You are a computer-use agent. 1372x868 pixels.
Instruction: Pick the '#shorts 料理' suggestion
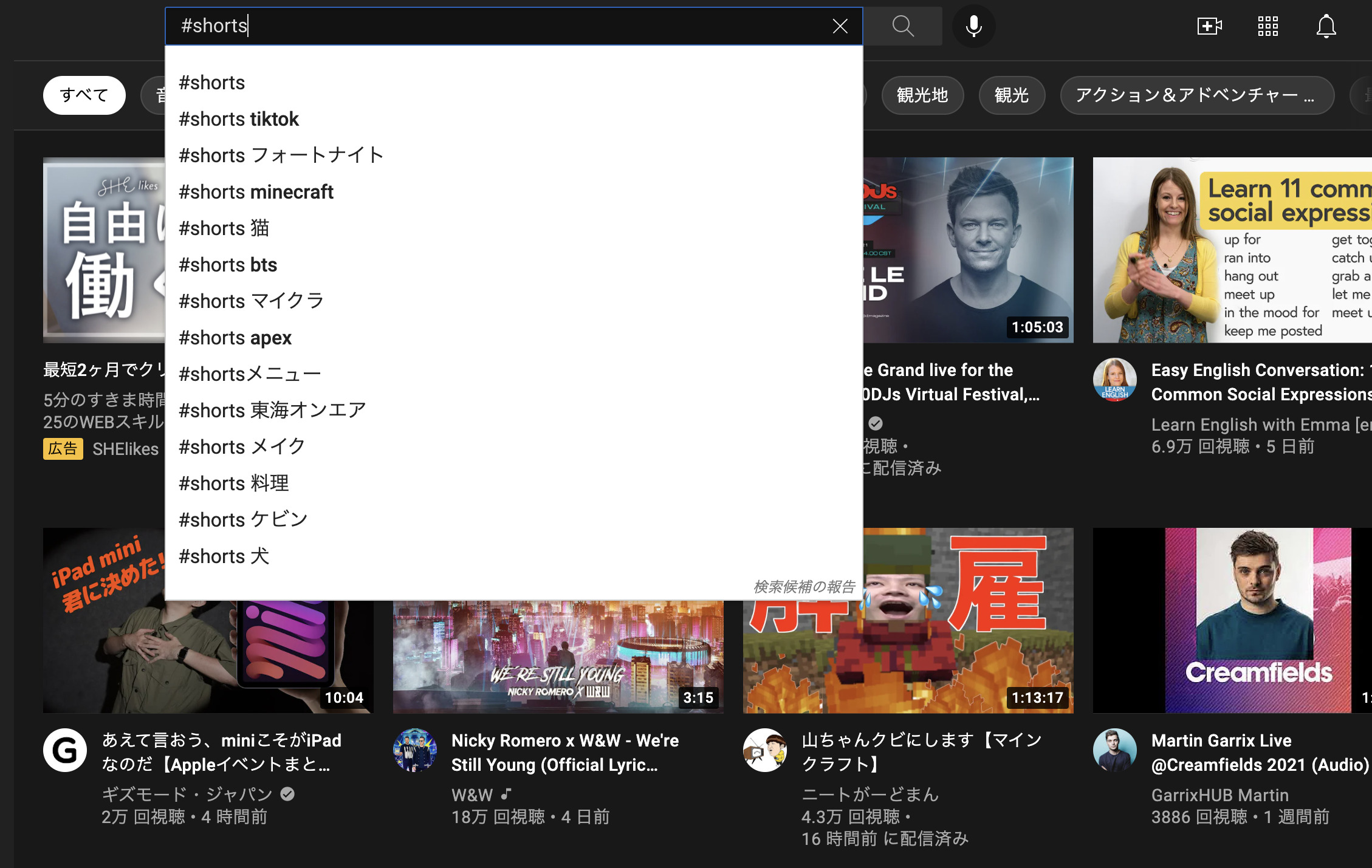pos(514,484)
